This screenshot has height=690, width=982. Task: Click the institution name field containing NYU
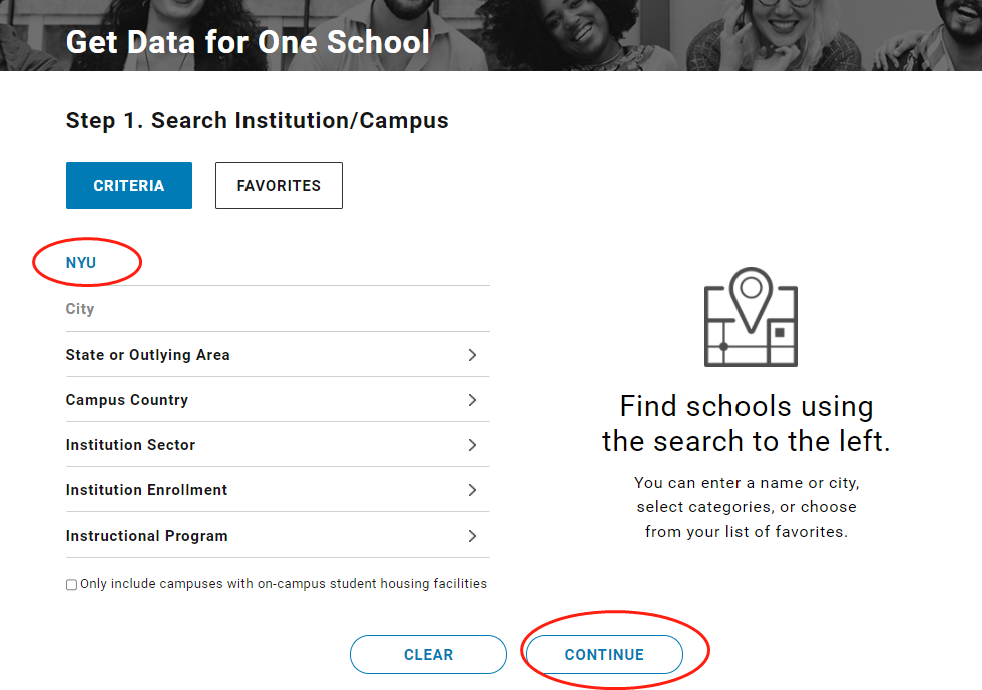pos(270,263)
